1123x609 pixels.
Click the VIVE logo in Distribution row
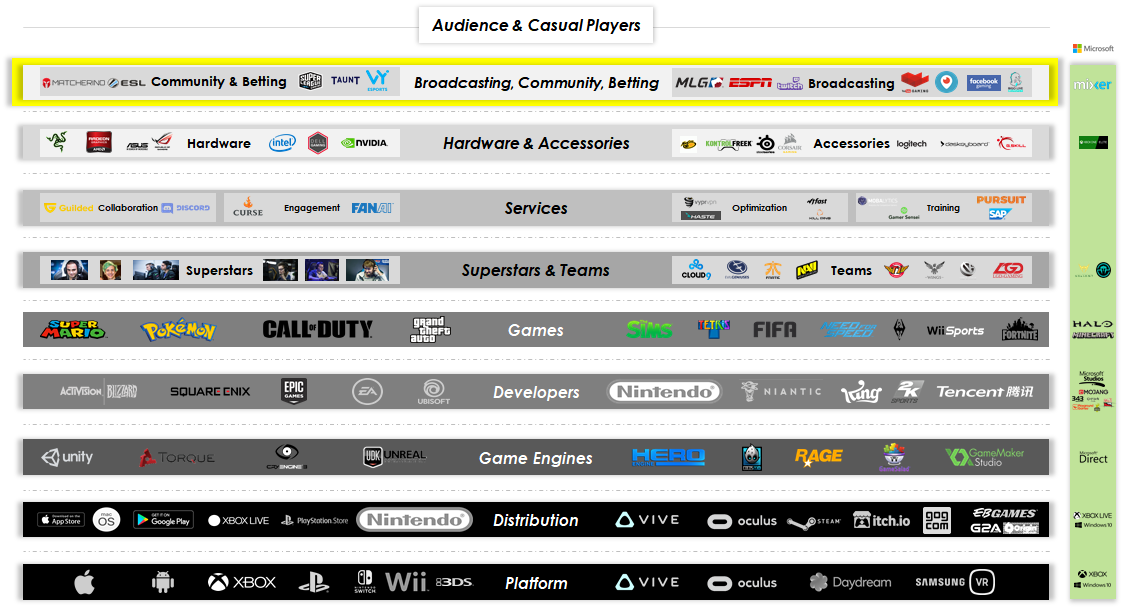(x=647, y=520)
